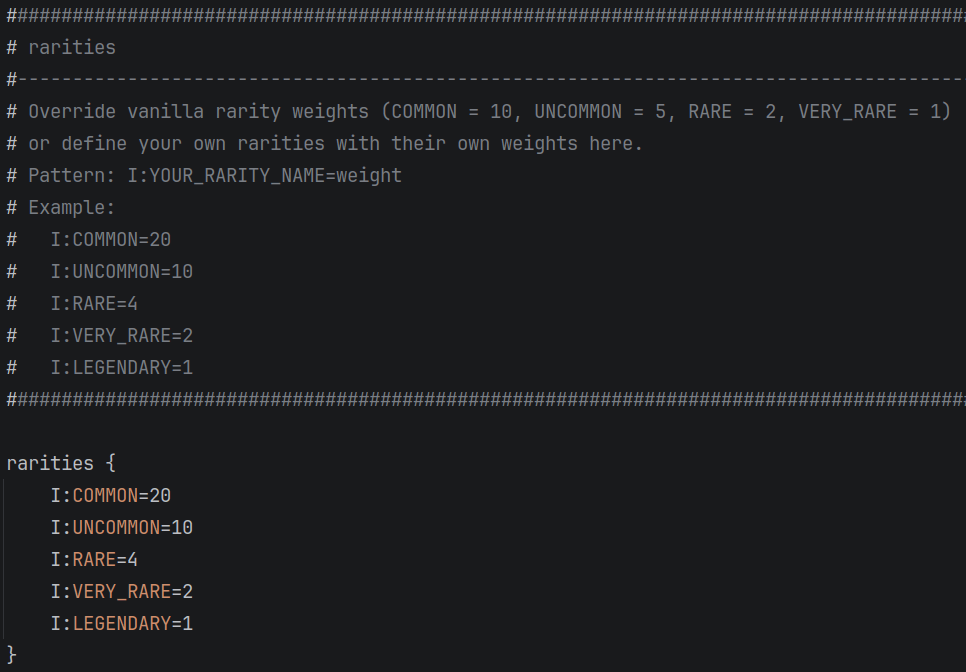966x672 pixels.
Task: Place cursor on value 1 after orange LEGENDARY=
Action: 188,624
